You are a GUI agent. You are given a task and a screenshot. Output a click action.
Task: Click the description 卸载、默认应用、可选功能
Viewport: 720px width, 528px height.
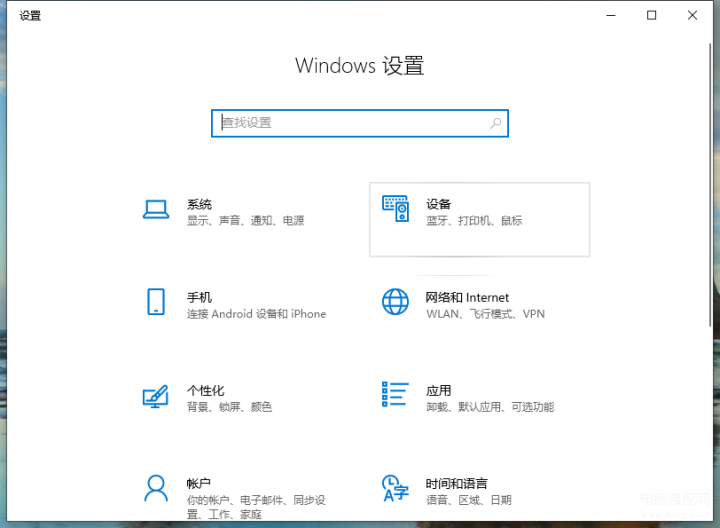tap(490, 407)
